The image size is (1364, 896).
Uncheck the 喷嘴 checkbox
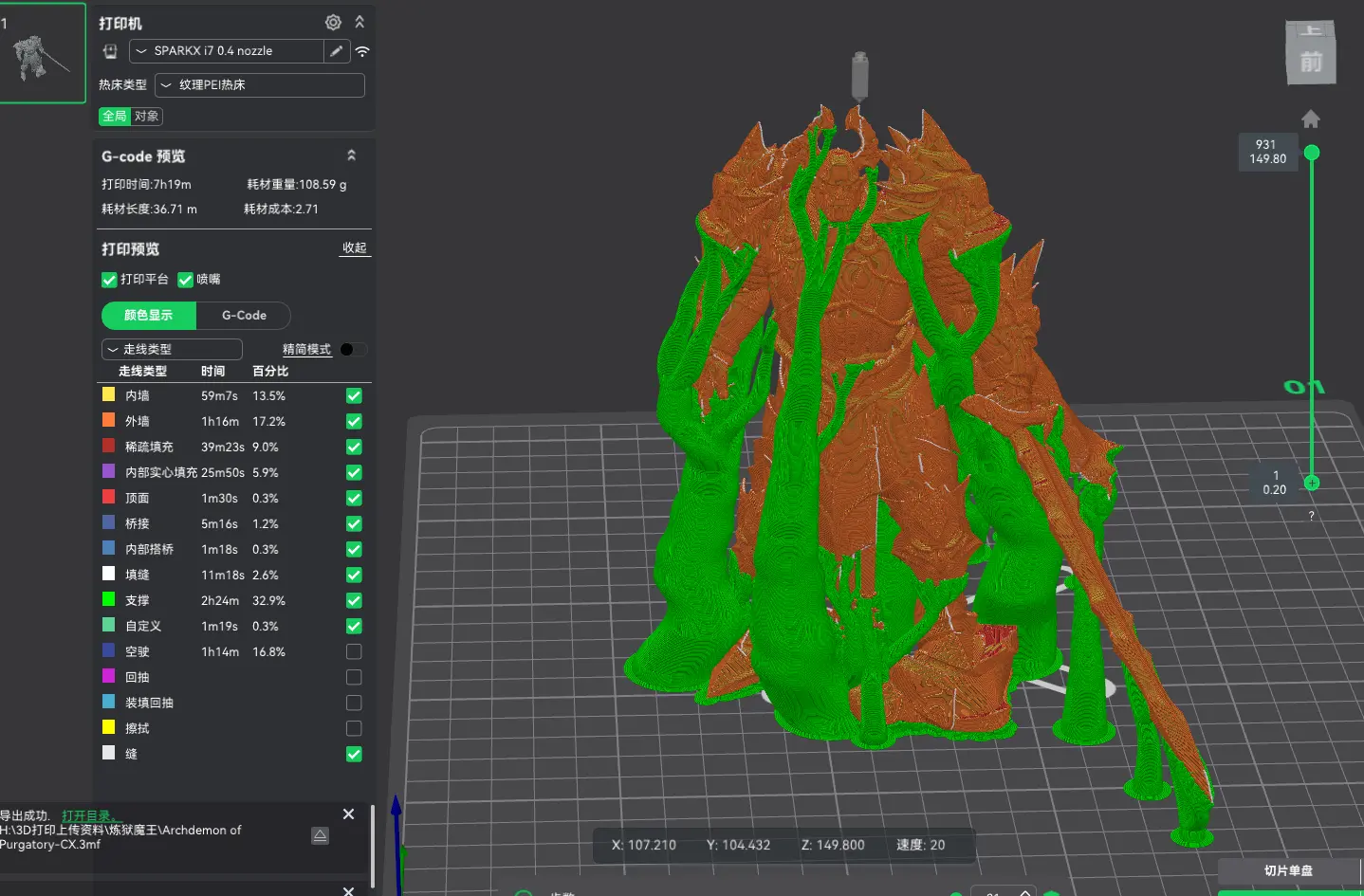tap(185, 280)
